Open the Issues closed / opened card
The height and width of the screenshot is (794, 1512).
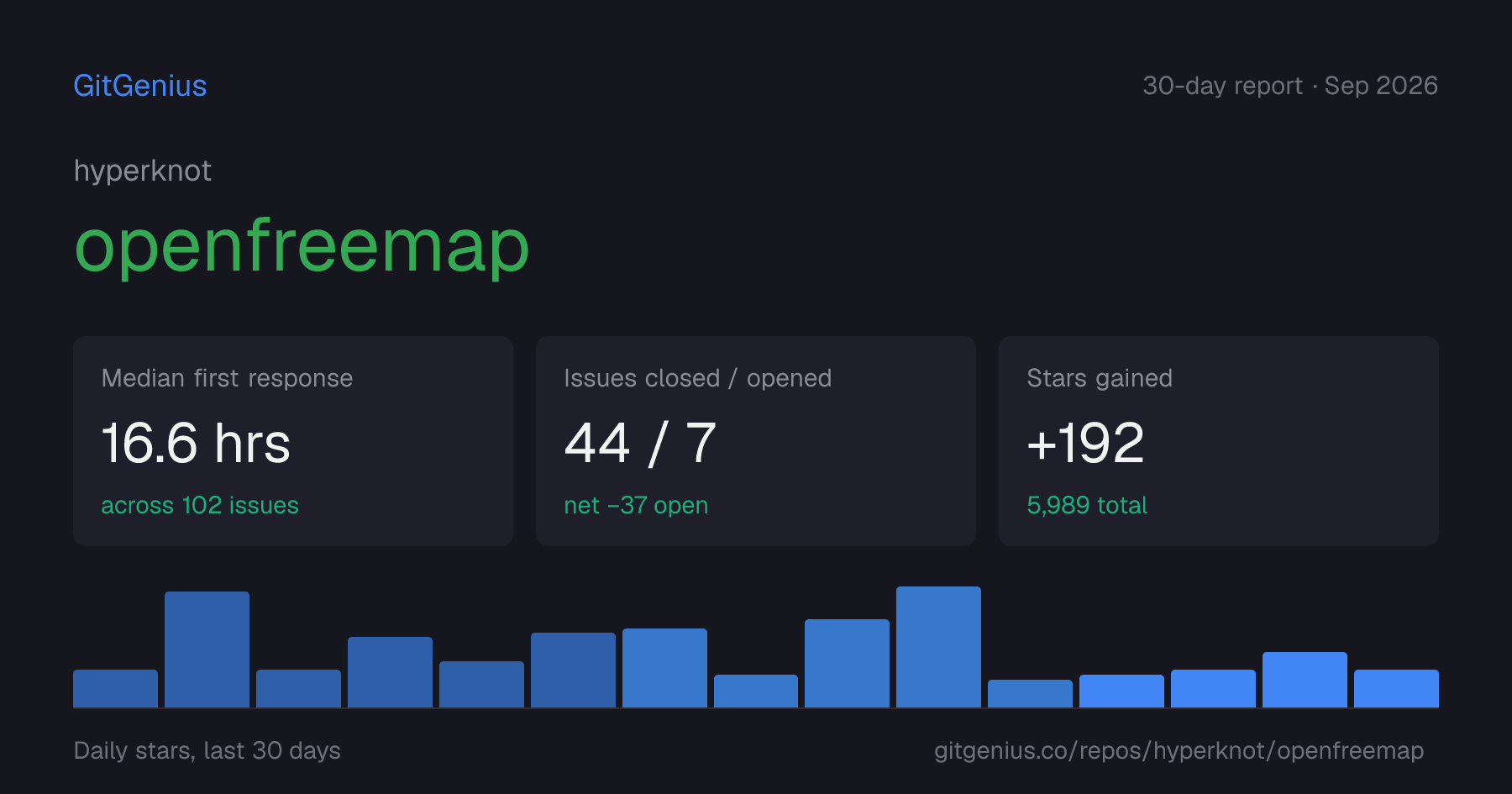[756, 441]
